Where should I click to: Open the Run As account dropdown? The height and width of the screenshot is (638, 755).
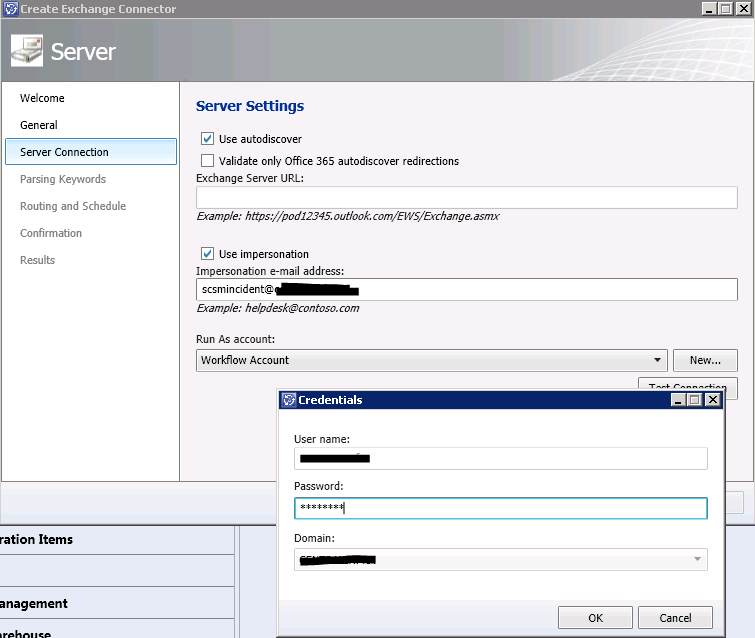coord(657,360)
